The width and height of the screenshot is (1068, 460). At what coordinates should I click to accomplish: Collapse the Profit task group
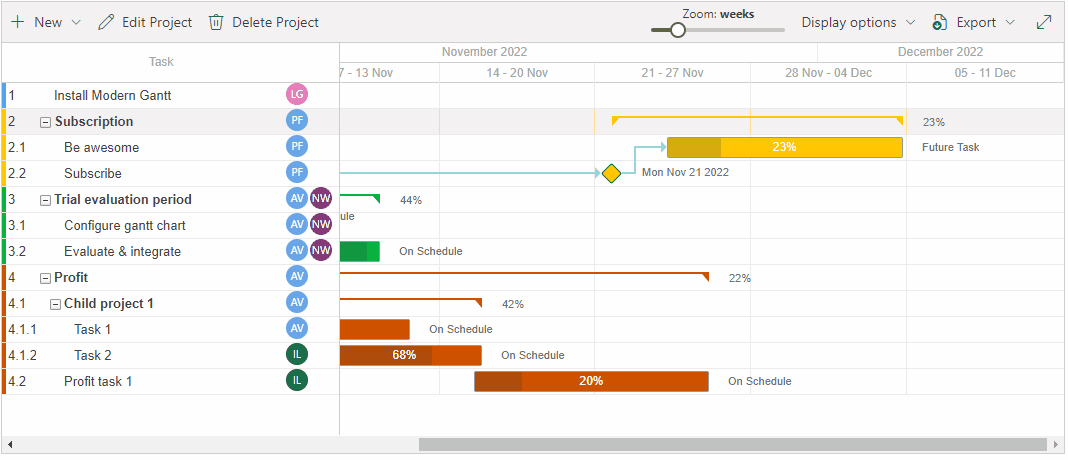(45, 278)
